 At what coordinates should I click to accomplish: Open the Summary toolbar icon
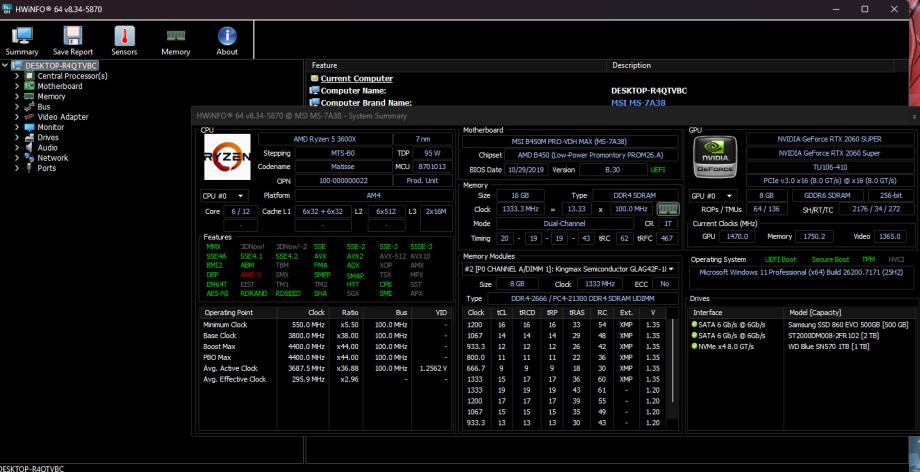click(21, 38)
